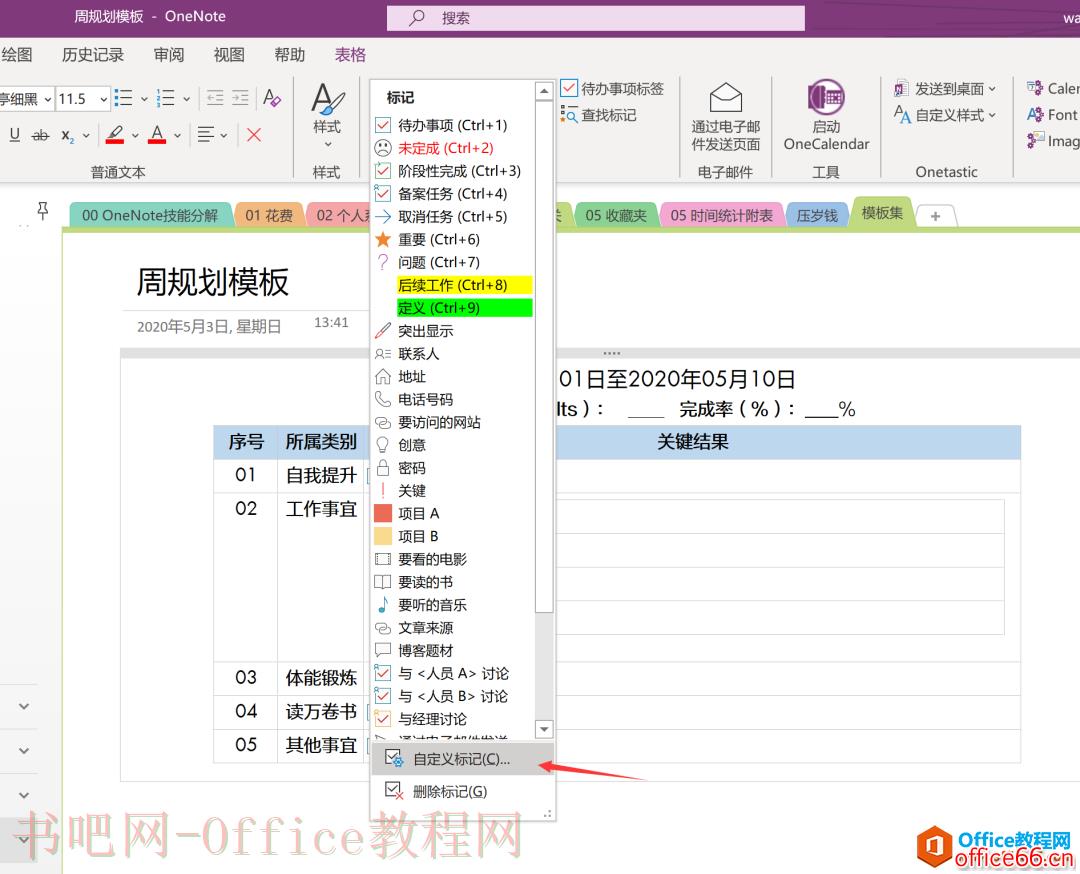Open 自定义标记(C)... dialog
Screen dimensions: 1080x874
(x=462, y=759)
